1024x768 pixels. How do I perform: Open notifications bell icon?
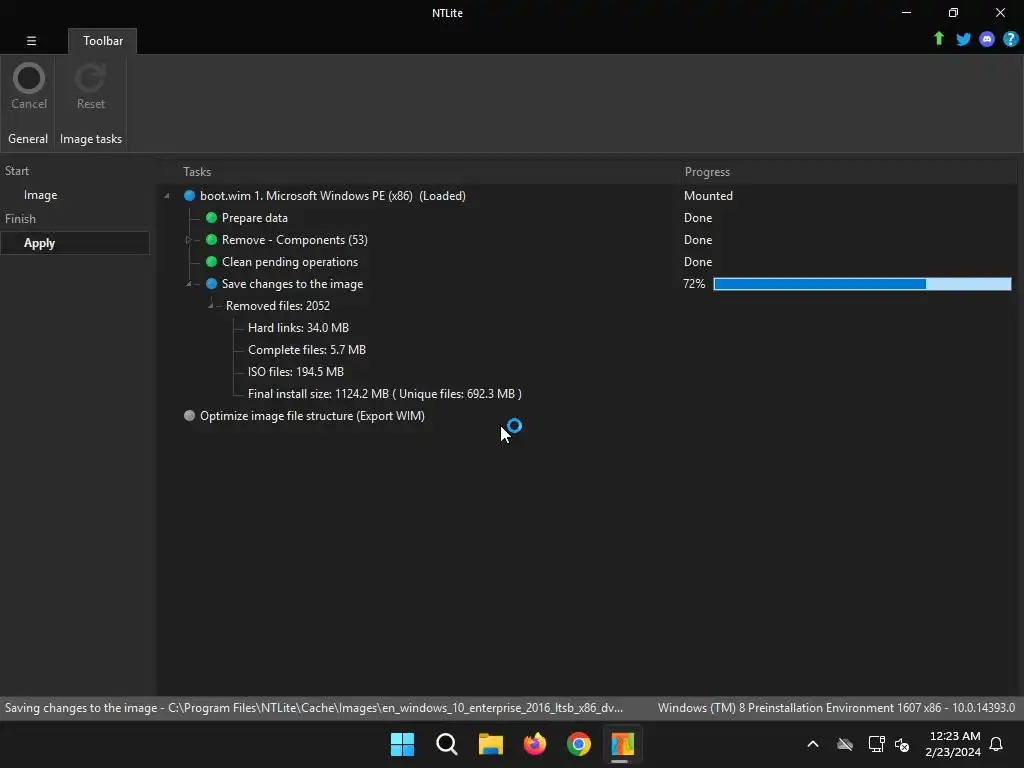(x=996, y=744)
